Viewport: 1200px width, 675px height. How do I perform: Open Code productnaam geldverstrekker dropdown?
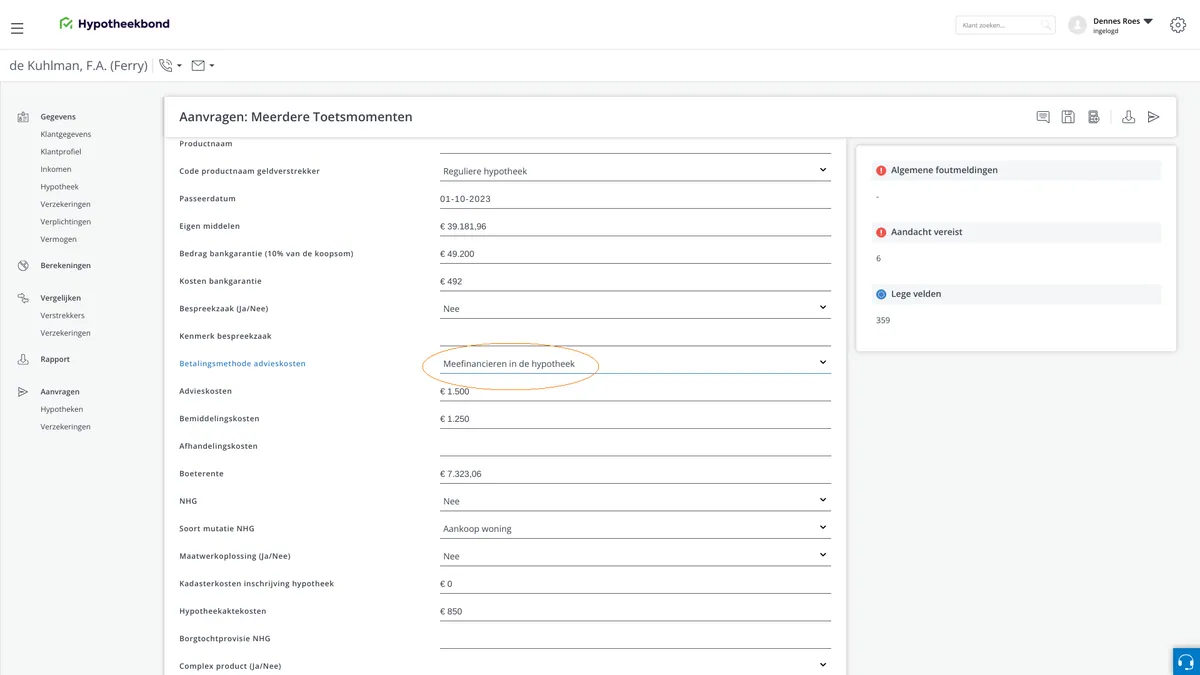click(635, 171)
